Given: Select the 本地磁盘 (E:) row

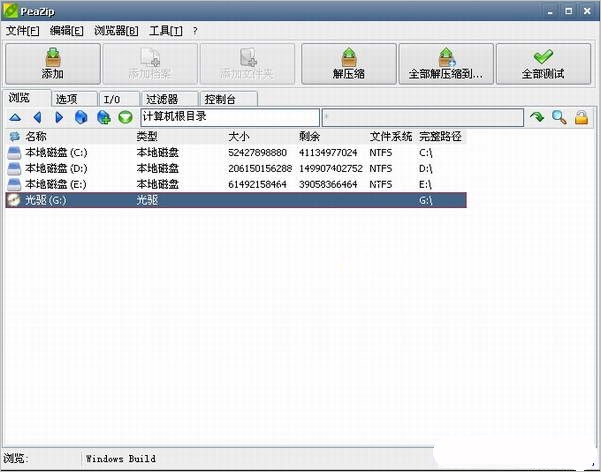Looking at the screenshot, I should tap(236, 184).
